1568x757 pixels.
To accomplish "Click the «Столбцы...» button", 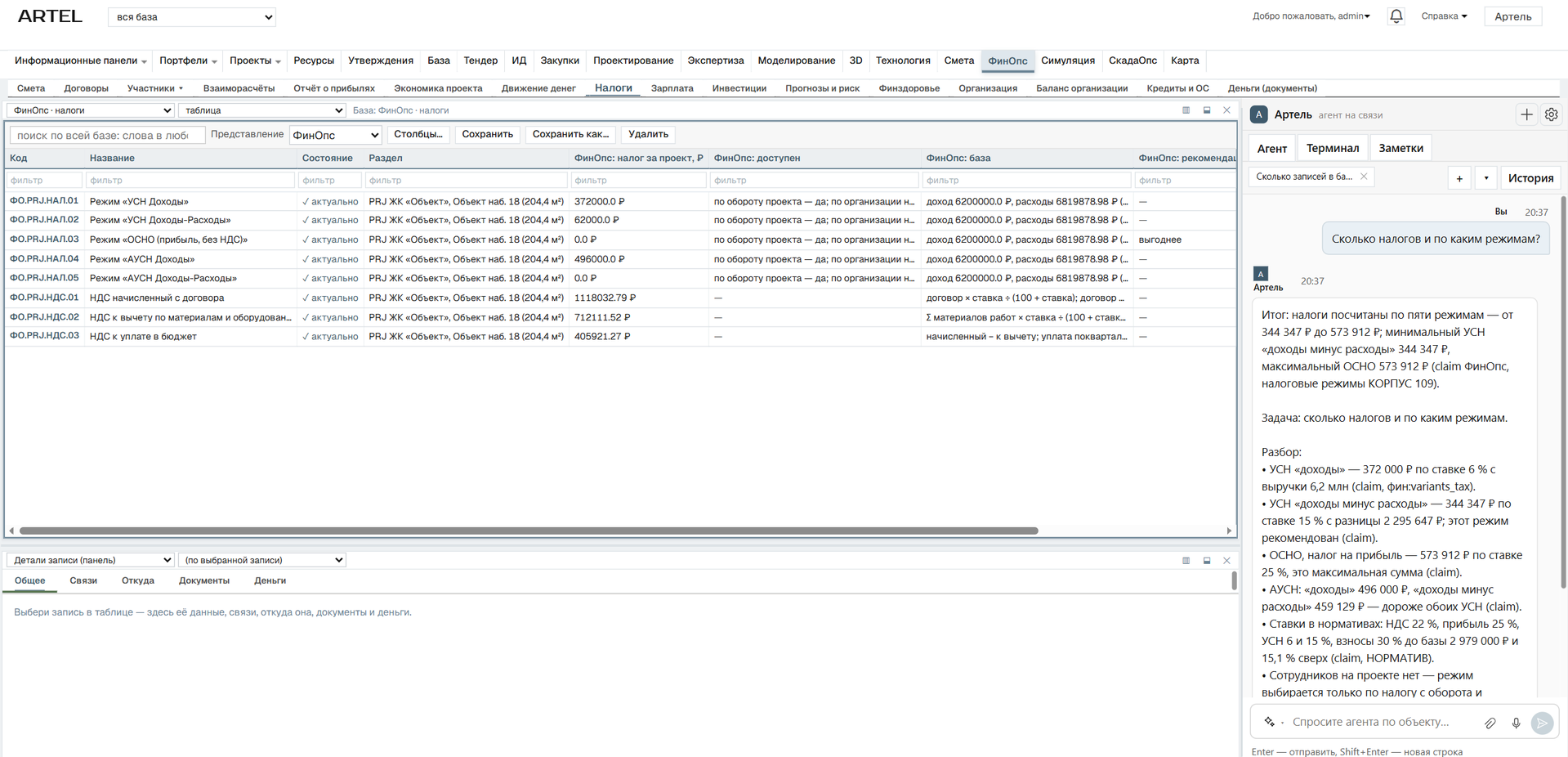I will click(418, 134).
